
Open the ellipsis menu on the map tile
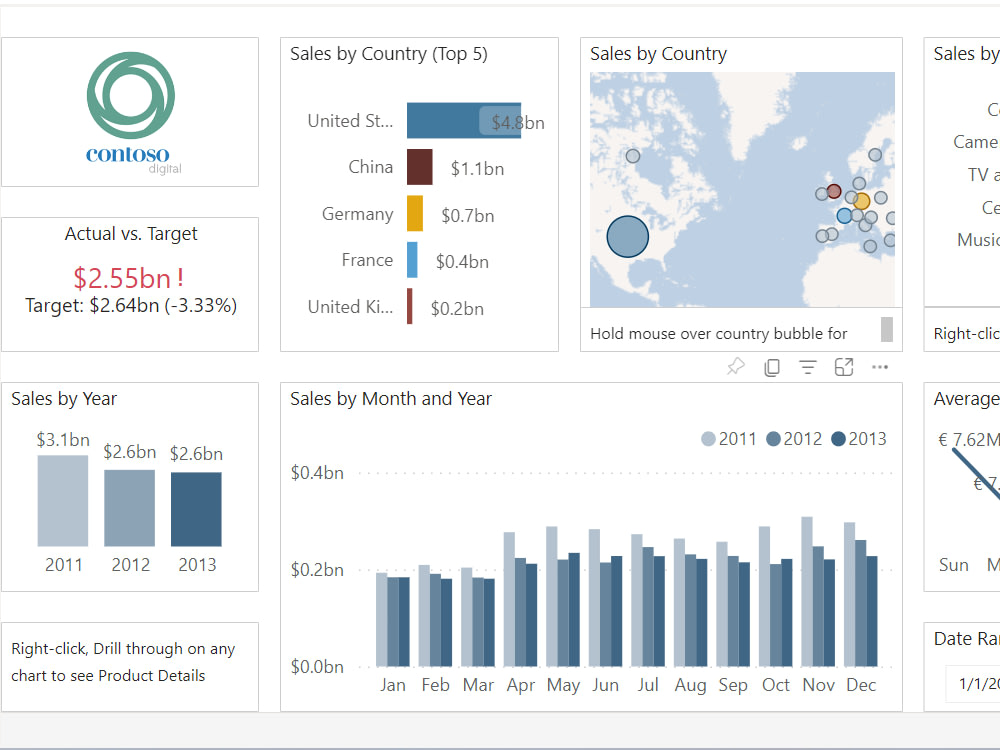pos(879,367)
